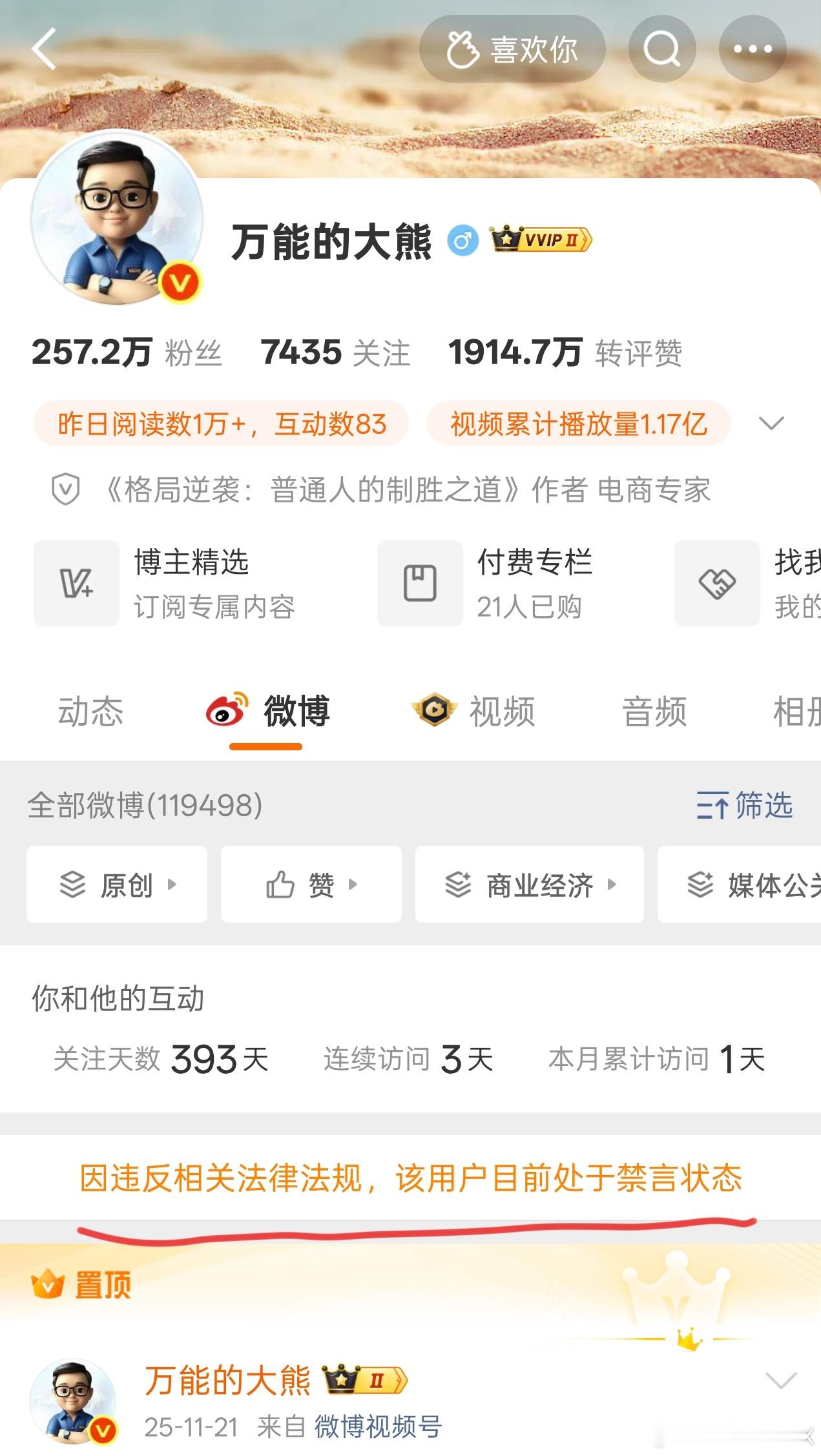Open the search magnifier icon
Image resolution: width=821 pixels, height=1456 pixels.
662,48
